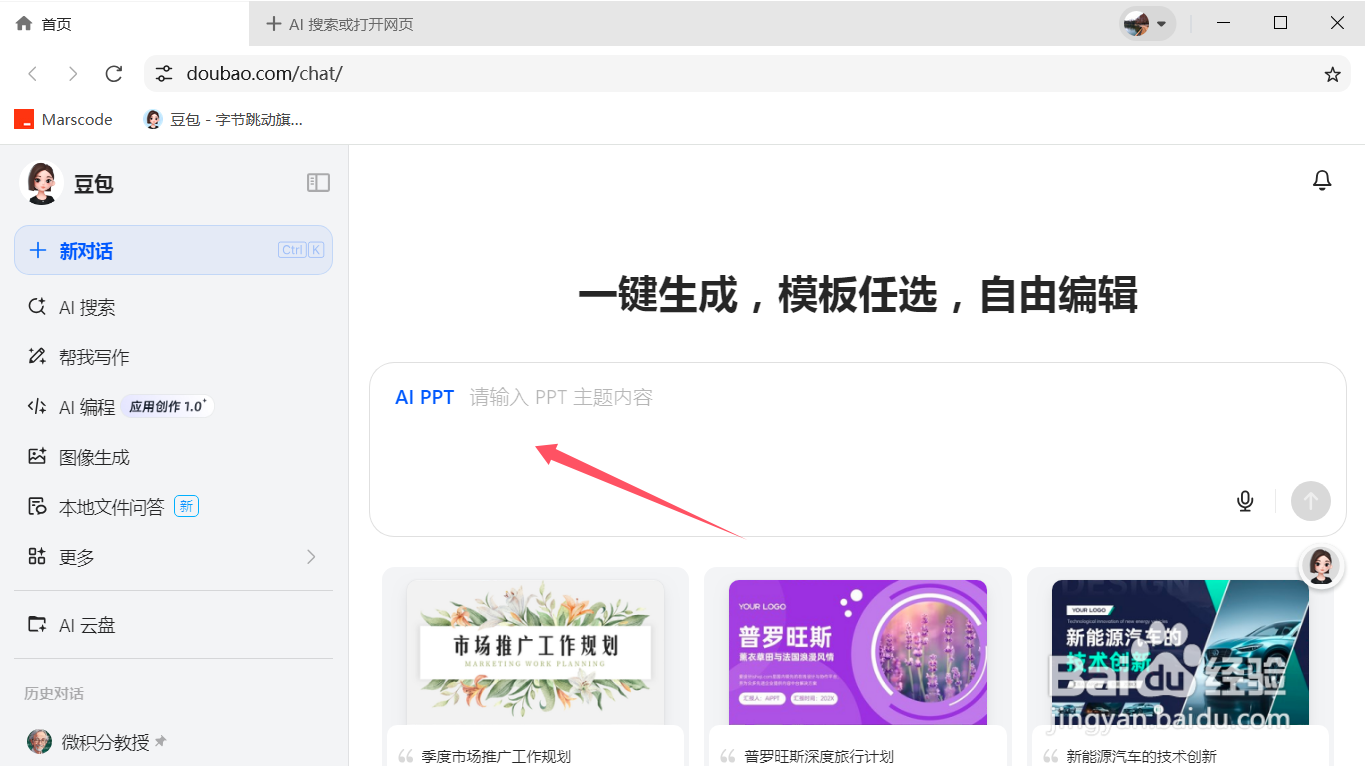Click the 历史对话 heading
The image size is (1365, 766).
54,693
